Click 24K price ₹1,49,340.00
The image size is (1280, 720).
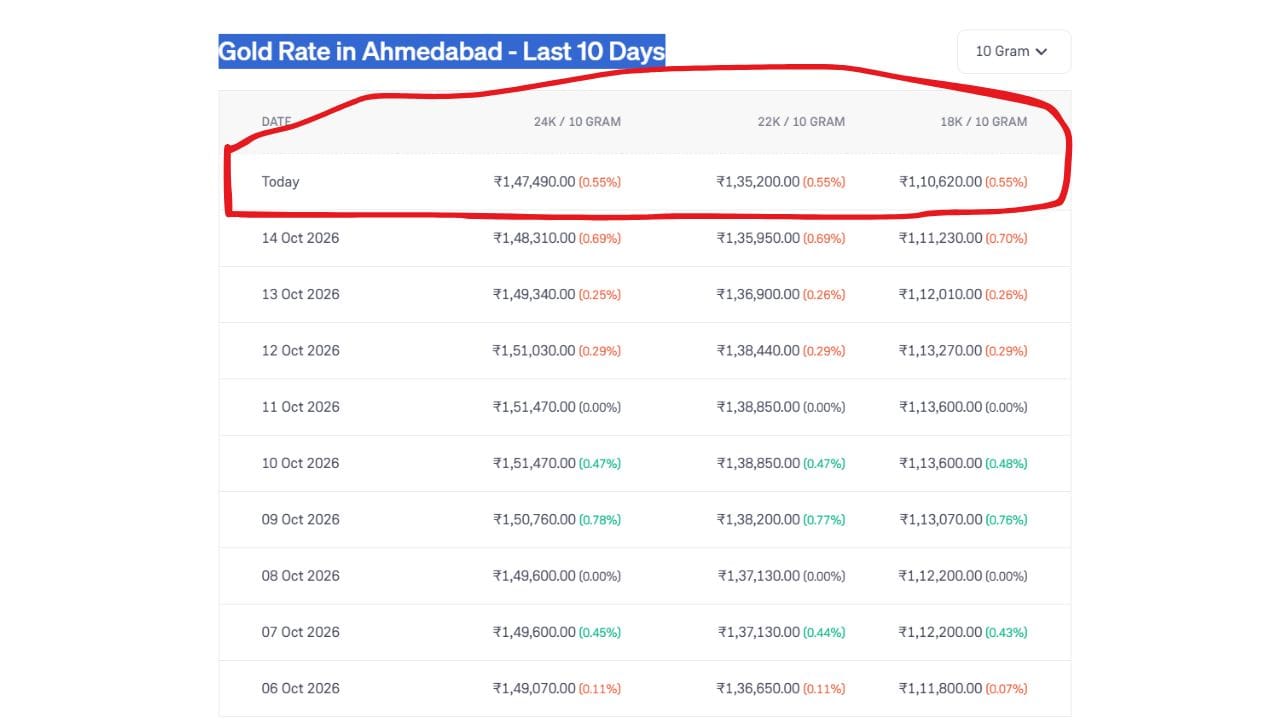coord(534,294)
